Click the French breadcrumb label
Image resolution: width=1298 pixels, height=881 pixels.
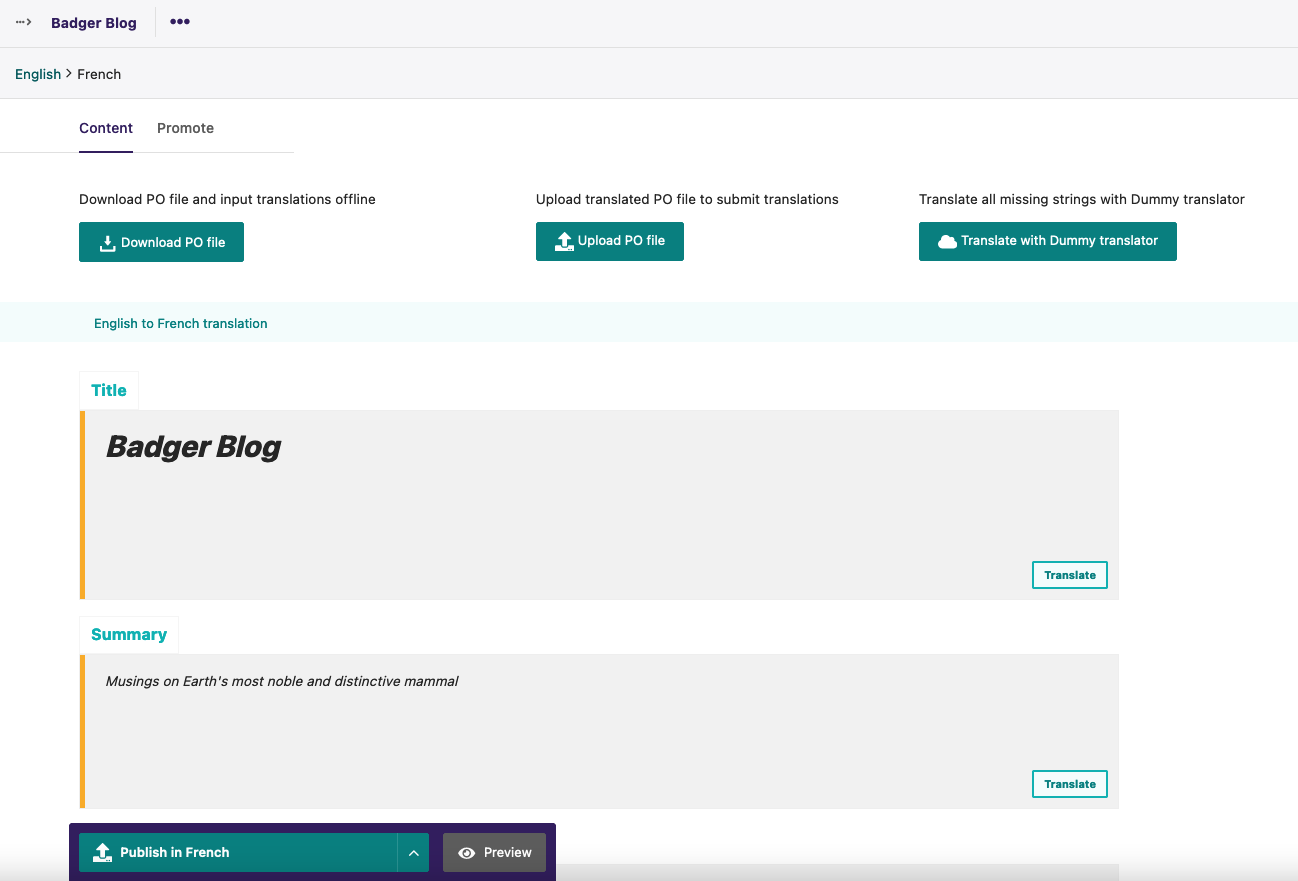pos(99,74)
